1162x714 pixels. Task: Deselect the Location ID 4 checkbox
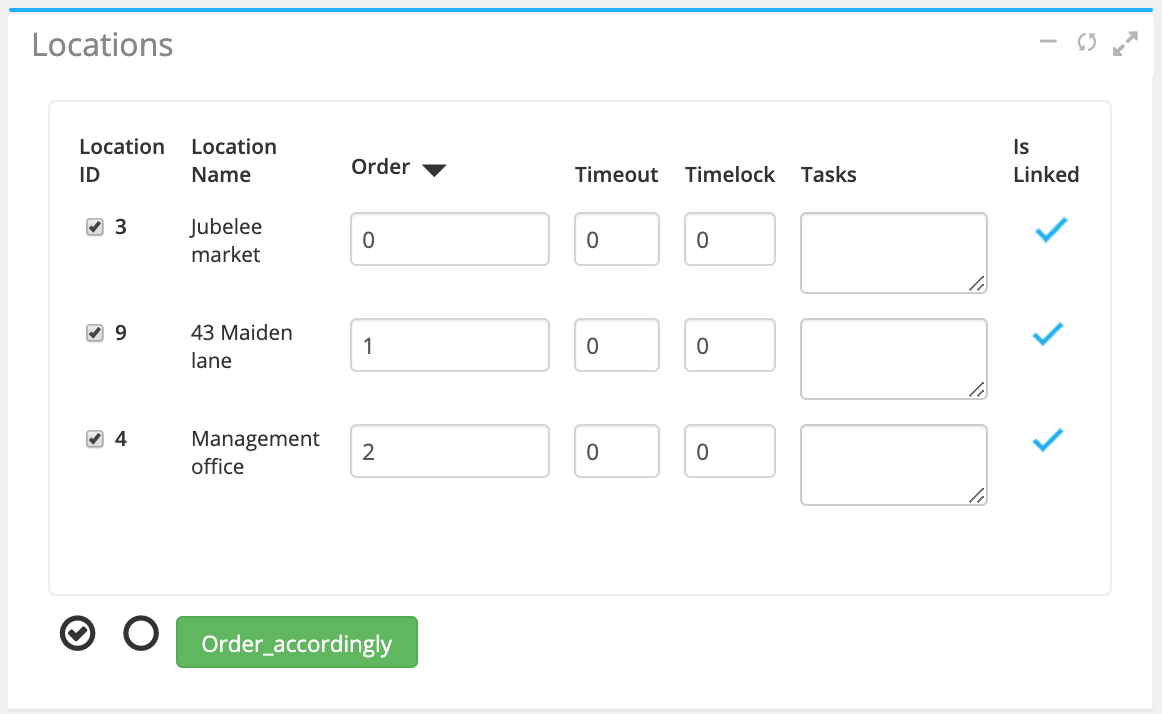click(x=95, y=439)
